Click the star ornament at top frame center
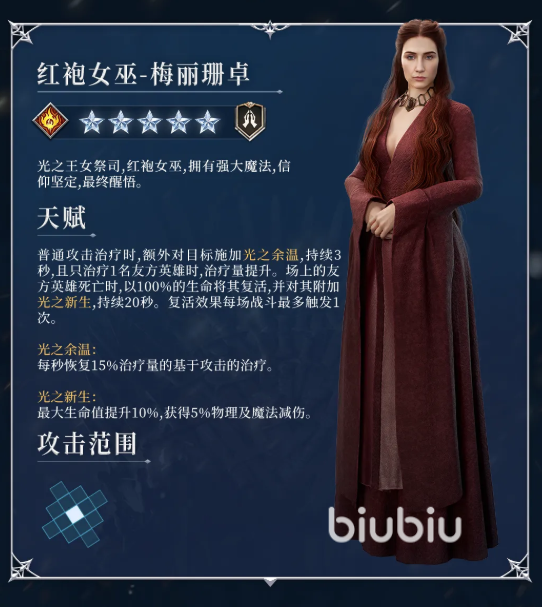The width and height of the screenshot is (542, 607). tap(270, 27)
